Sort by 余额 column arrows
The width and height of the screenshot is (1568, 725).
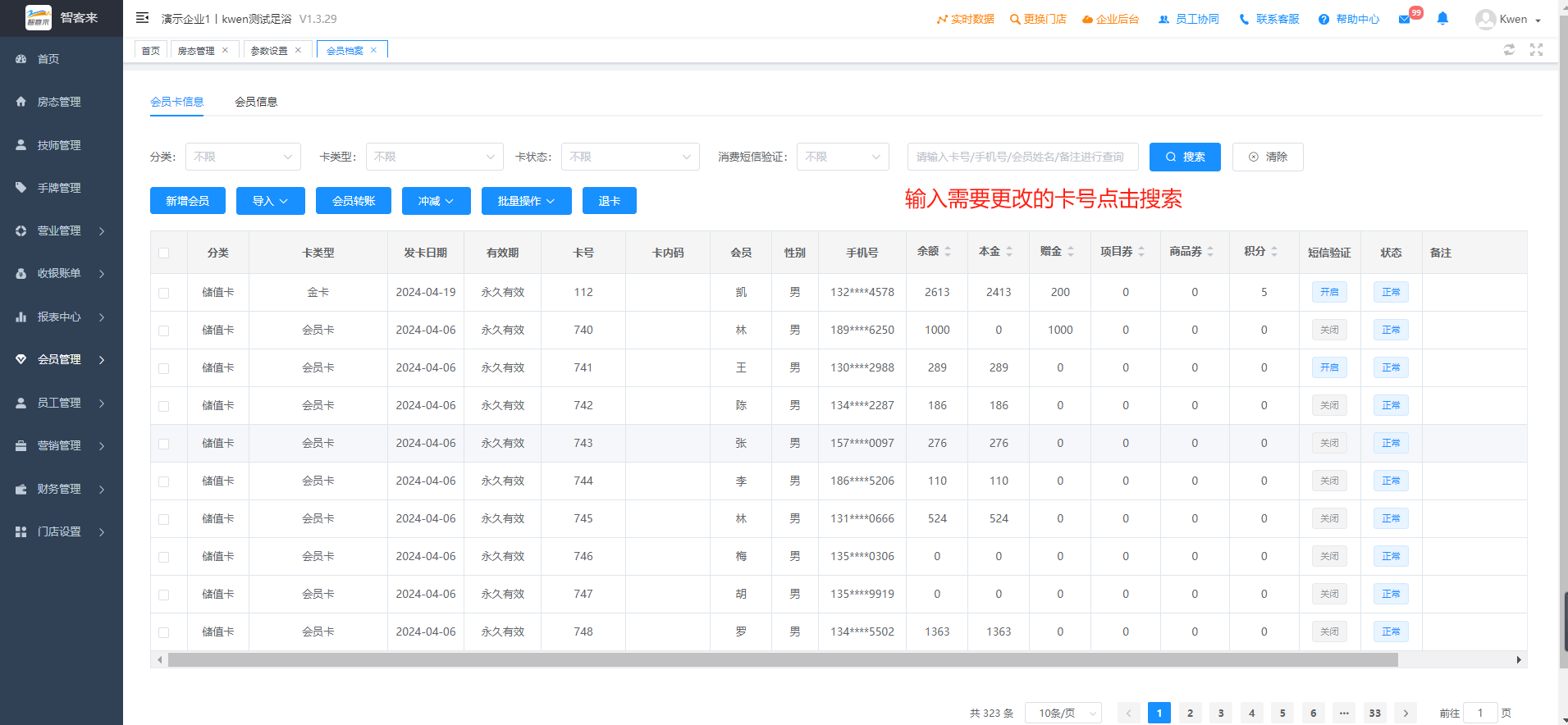(x=948, y=252)
